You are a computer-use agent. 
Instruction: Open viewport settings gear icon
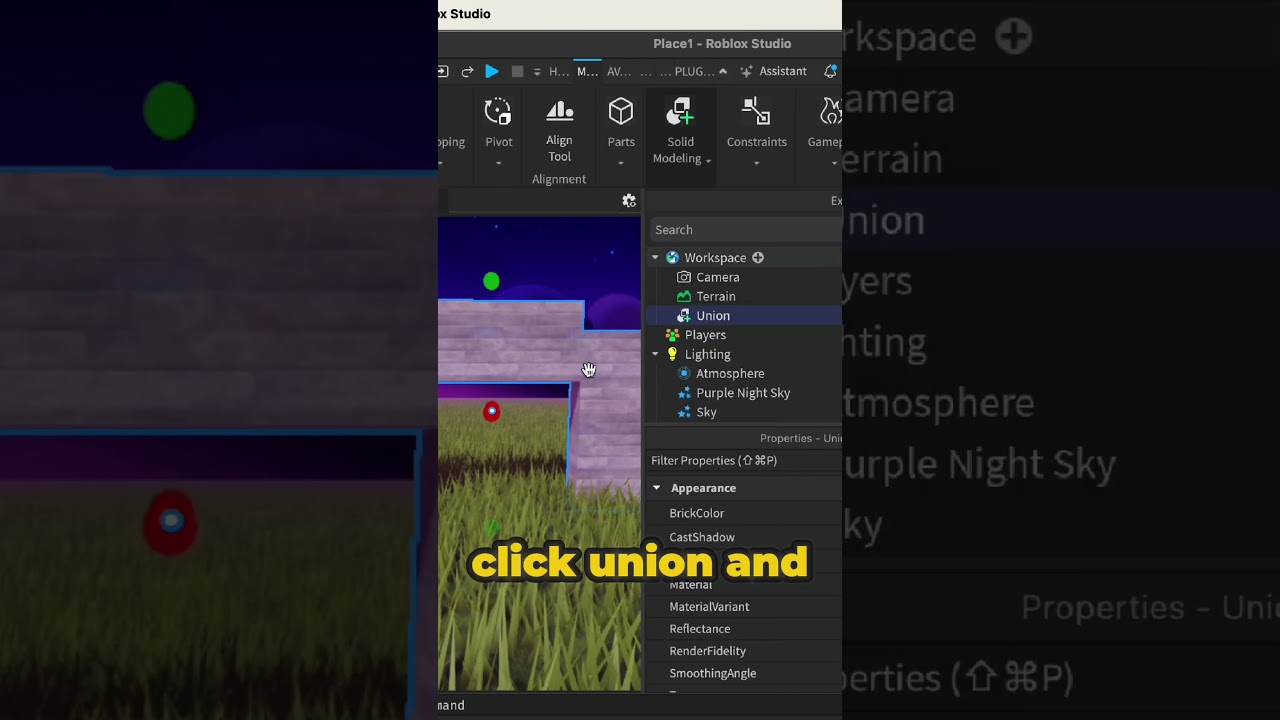coord(629,201)
